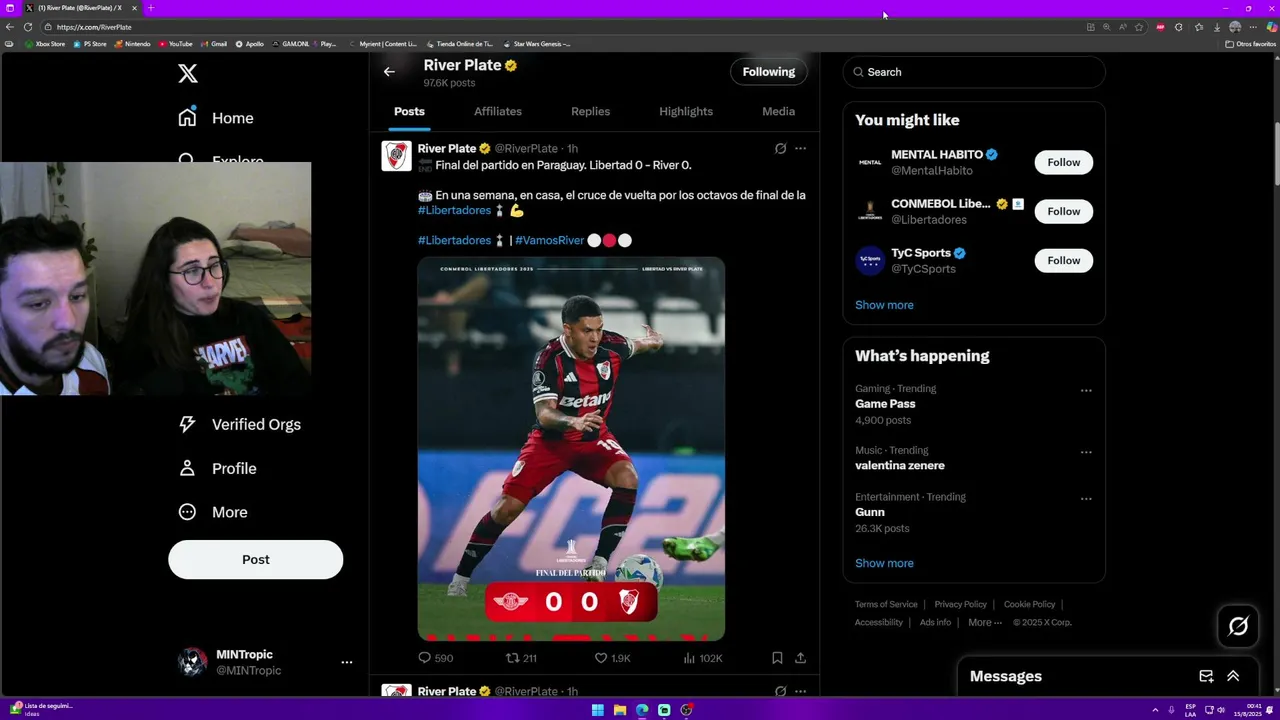Reply to the post with 590 replies
Screen dimensions: 1280x720
click(435, 658)
